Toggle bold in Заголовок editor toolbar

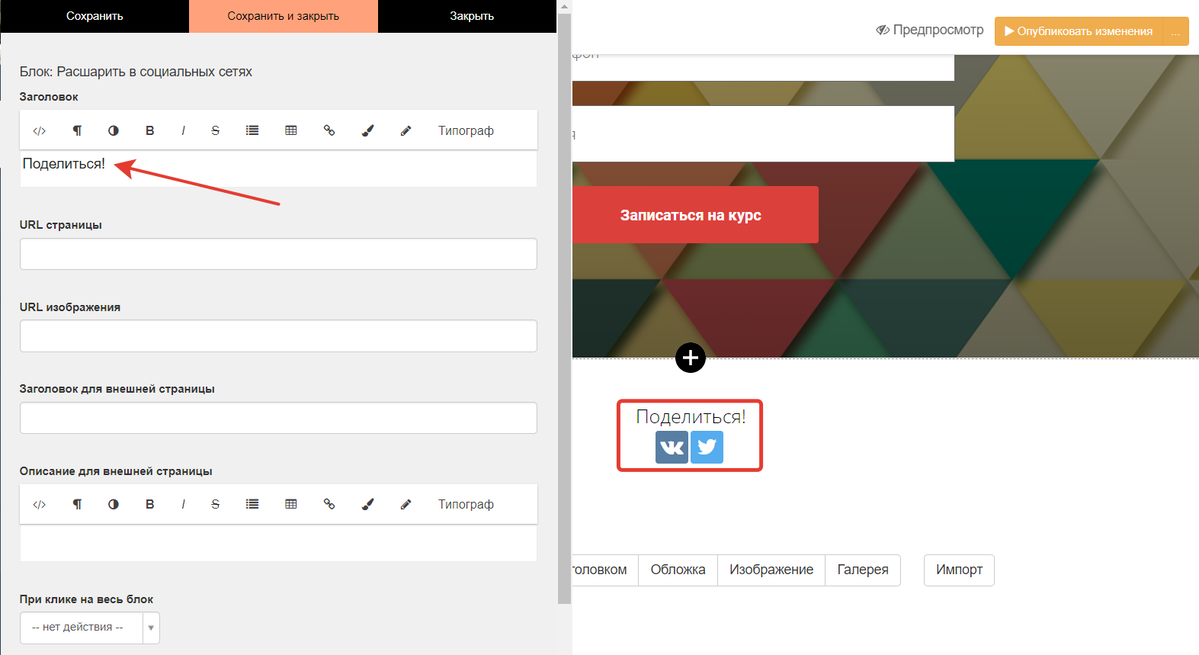click(150, 131)
